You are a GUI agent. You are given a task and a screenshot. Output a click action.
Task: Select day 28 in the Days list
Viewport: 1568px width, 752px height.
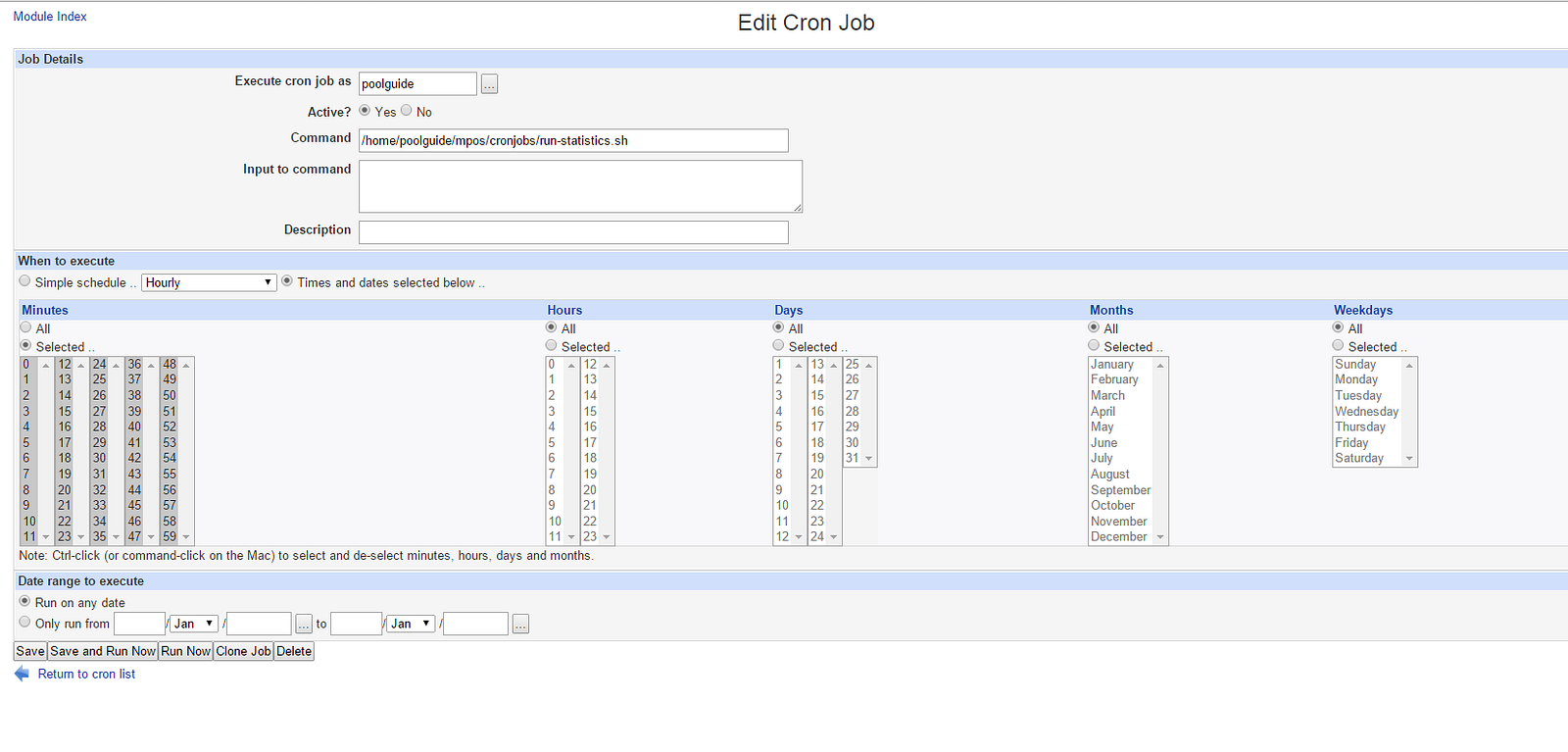pyautogui.click(x=852, y=412)
